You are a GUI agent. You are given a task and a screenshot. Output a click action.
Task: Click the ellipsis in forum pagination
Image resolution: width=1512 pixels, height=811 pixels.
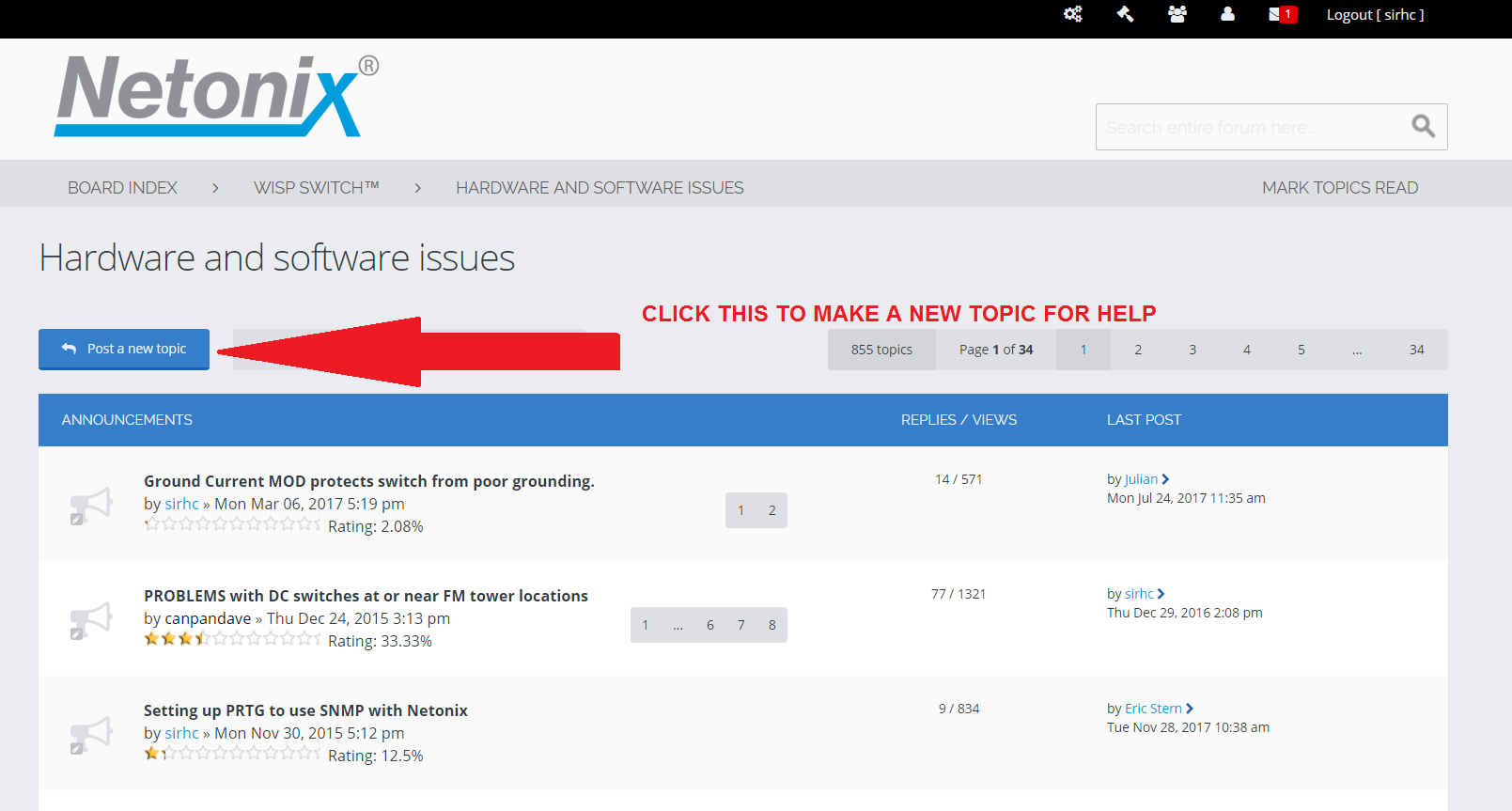tap(1357, 350)
